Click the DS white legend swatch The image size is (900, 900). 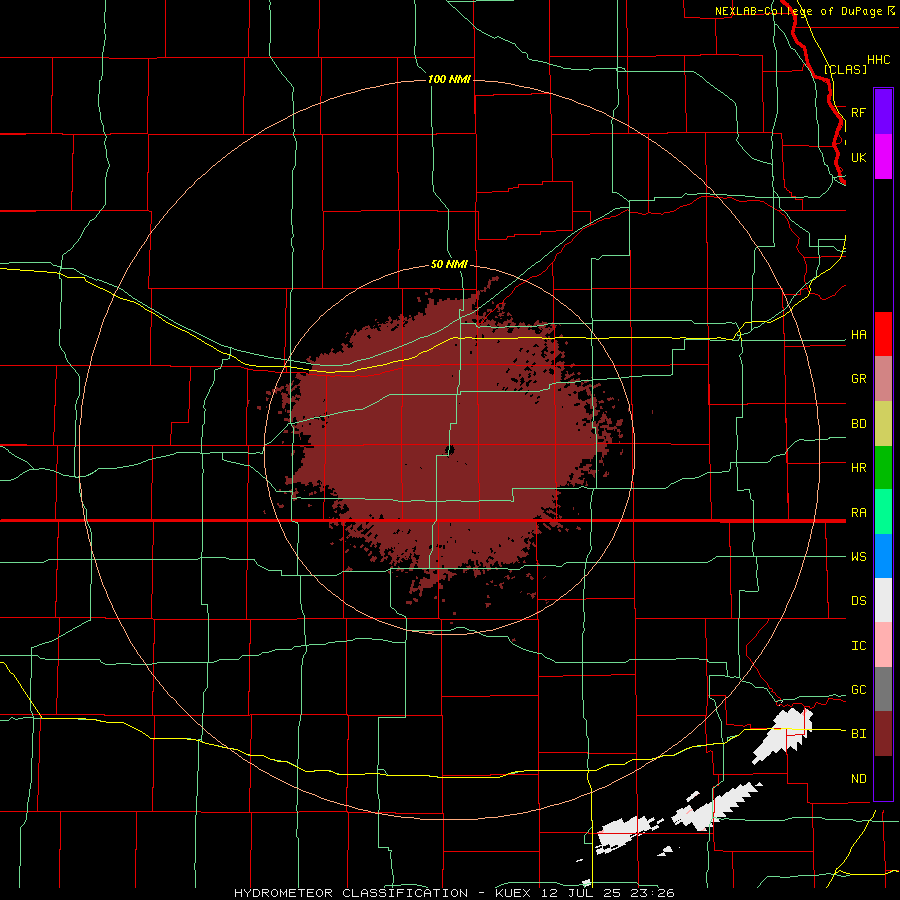coord(883,600)
